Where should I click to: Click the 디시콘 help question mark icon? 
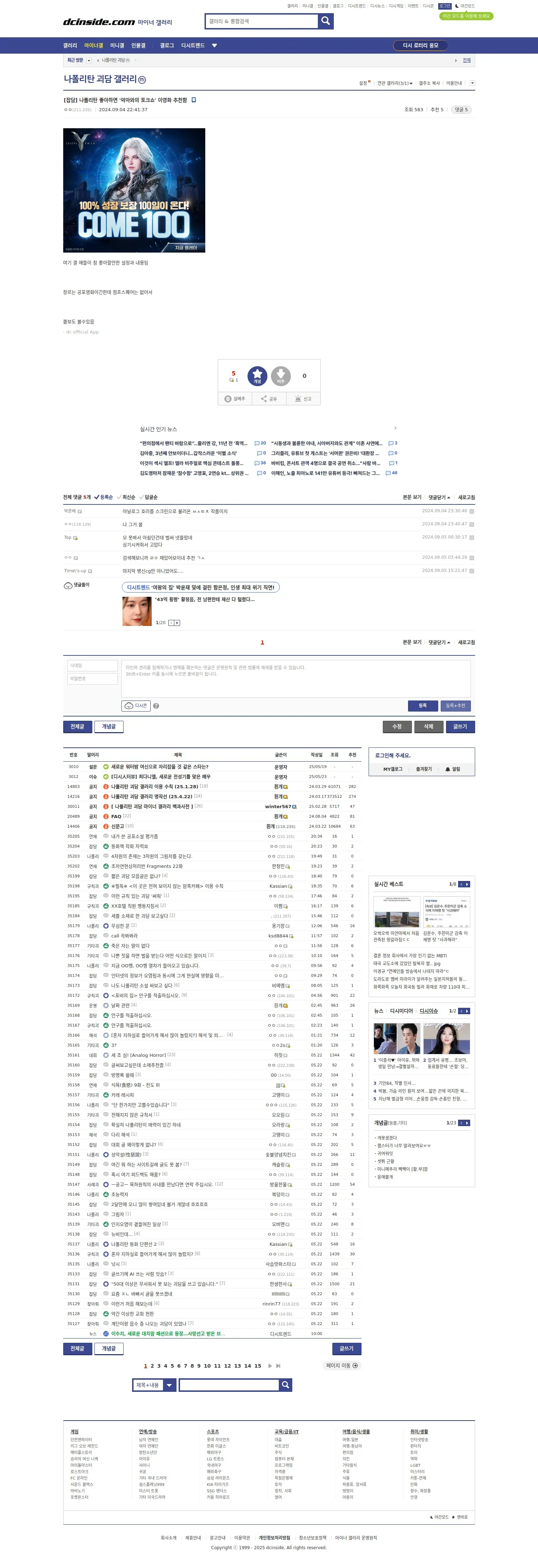coord(156,706)
